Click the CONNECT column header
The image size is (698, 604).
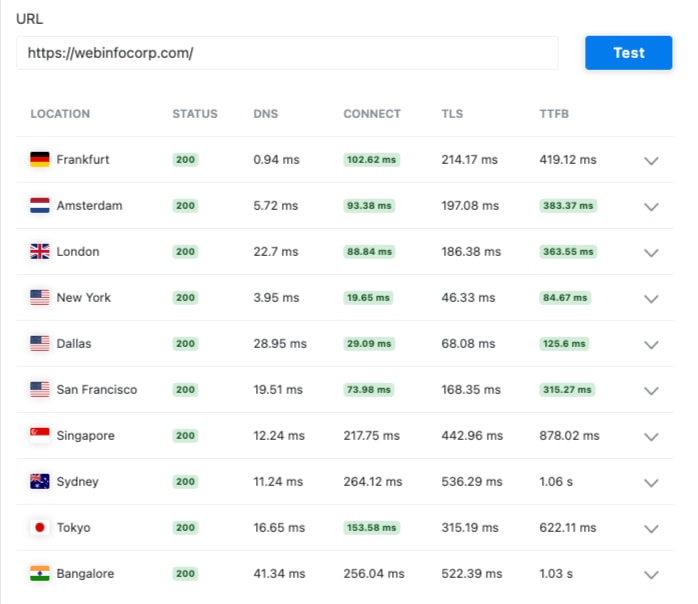[372, 114]
